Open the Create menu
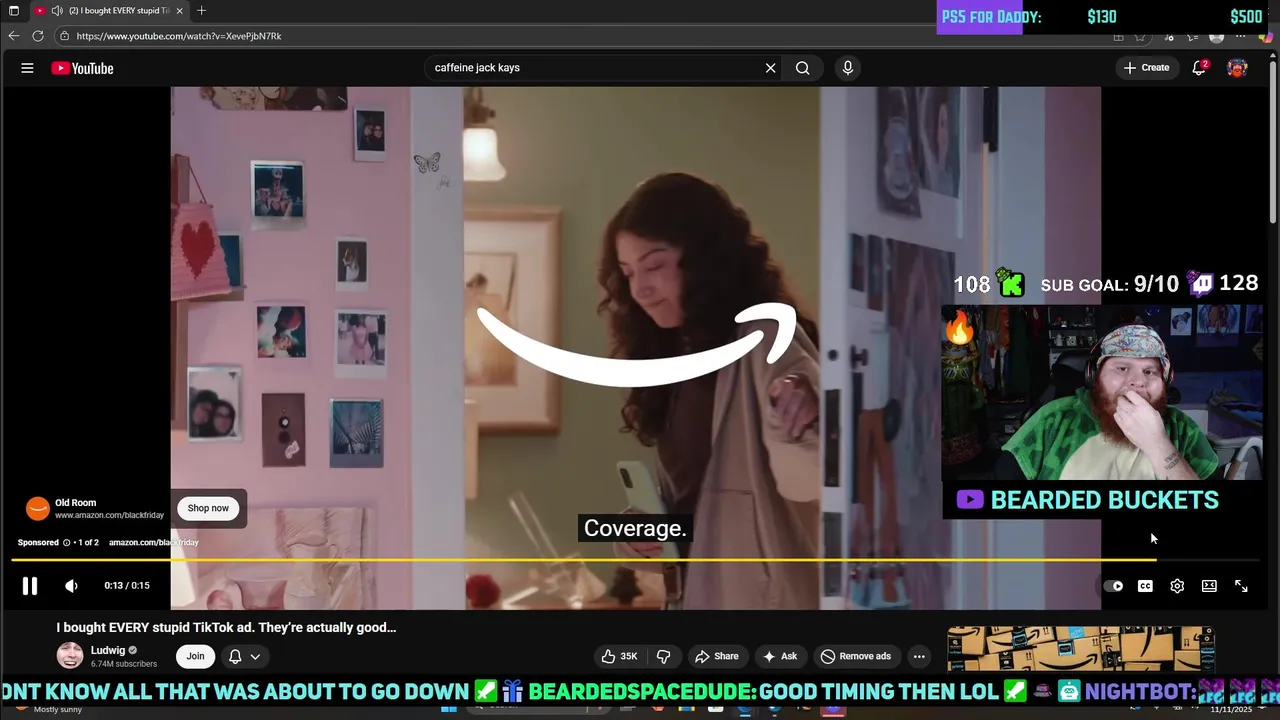Screen dimensions: 1280x720 (1146, 68)
